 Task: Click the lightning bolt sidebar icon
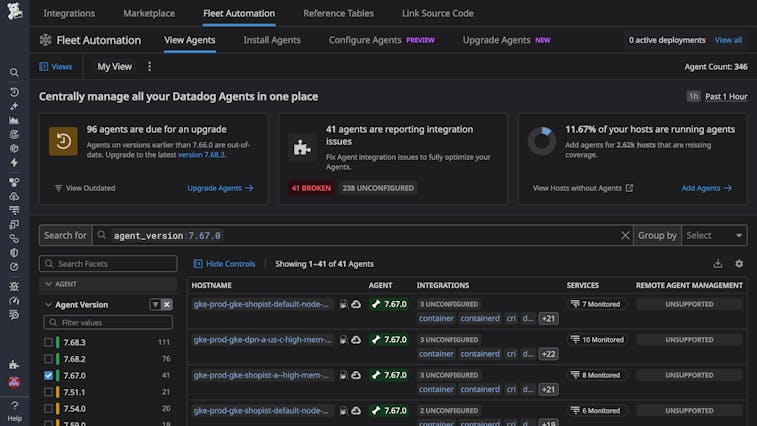click(x=14, y=163)
